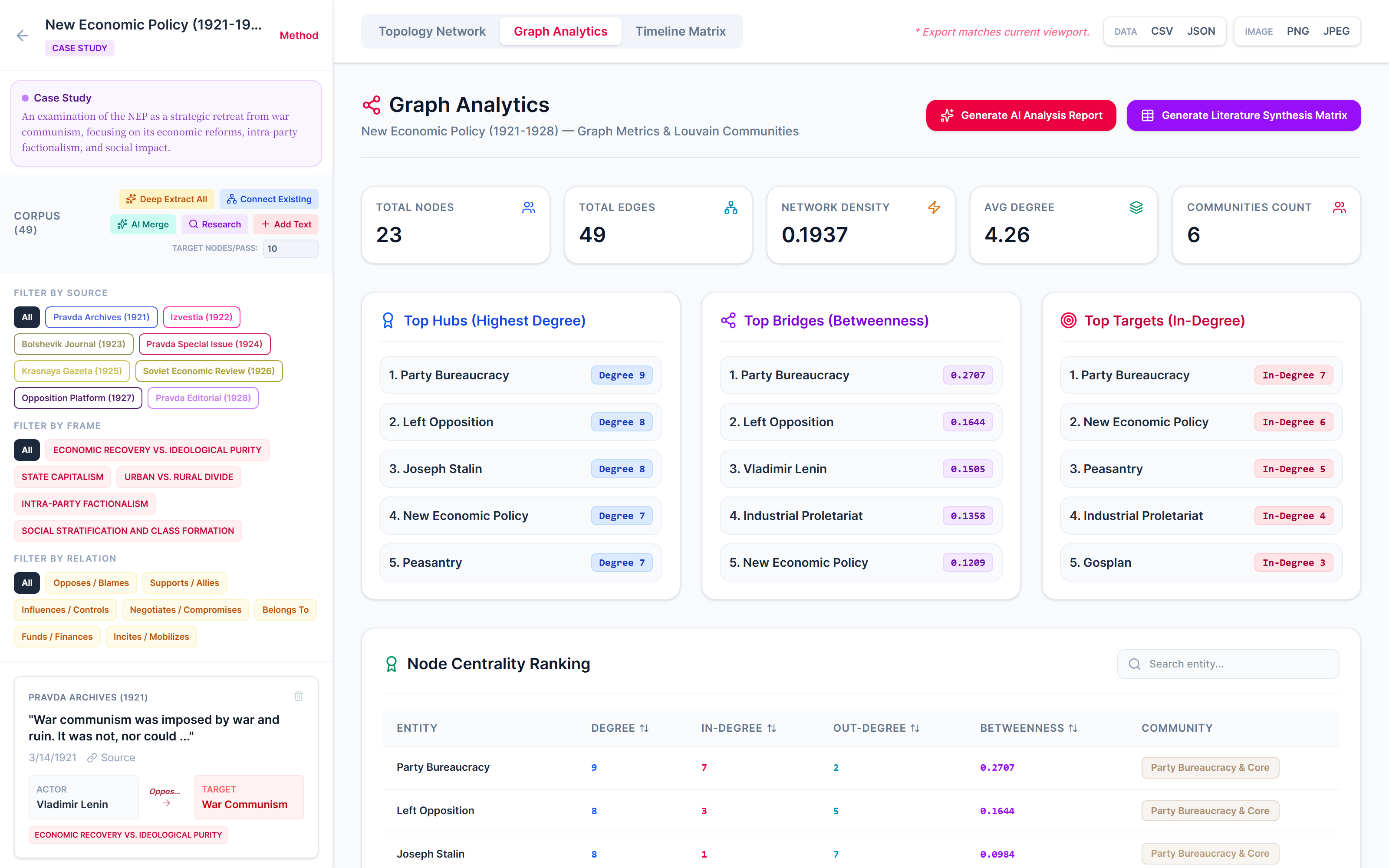Export image as PNG
Image resolution: width=1389 pixels, height=868 pixels.
click(x=1298, y=31)
